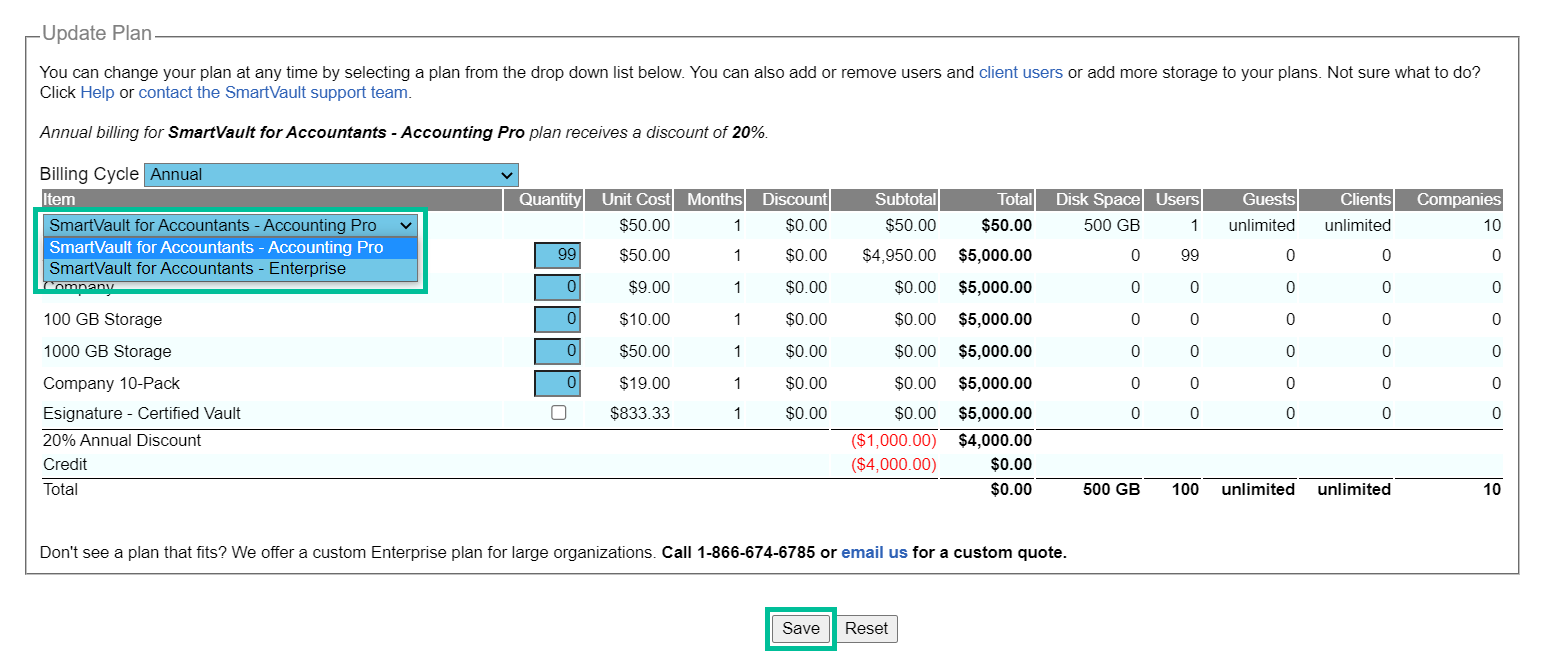
Task: Click the Credit row label
Action: [x=65, y=465]
